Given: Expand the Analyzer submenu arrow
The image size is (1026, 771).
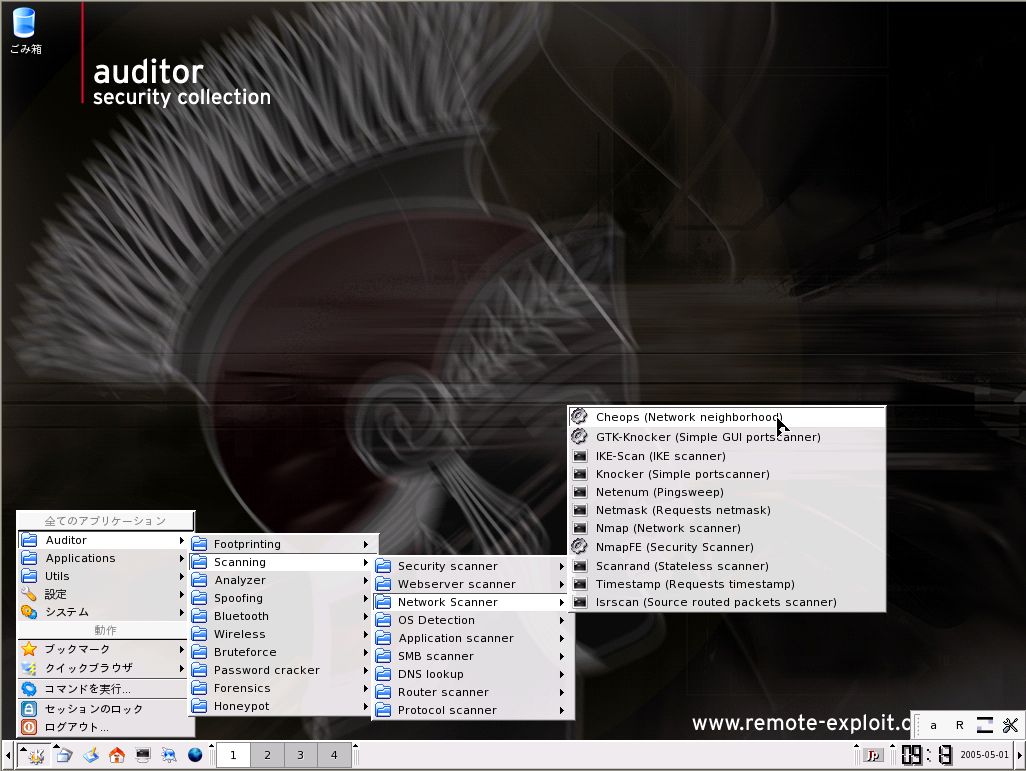Looking at the screenshot, I should [x=366, y=580].
